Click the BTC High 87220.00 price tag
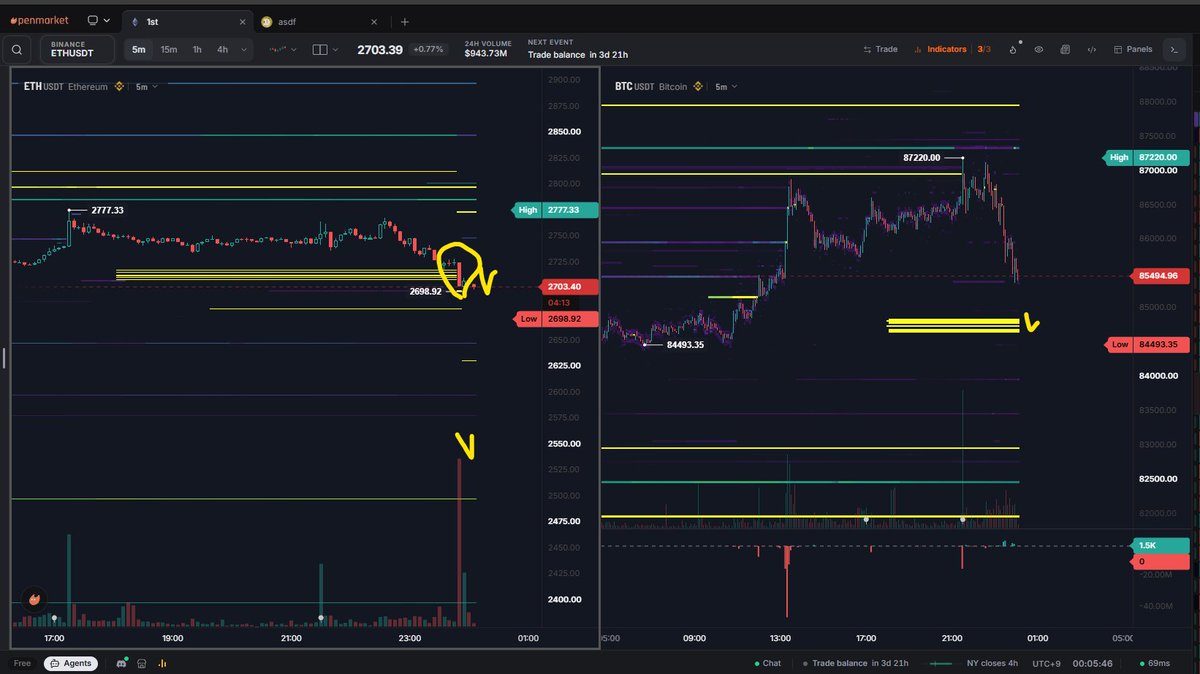The width and height of the screenshot is (1200, 674). 1146,157
